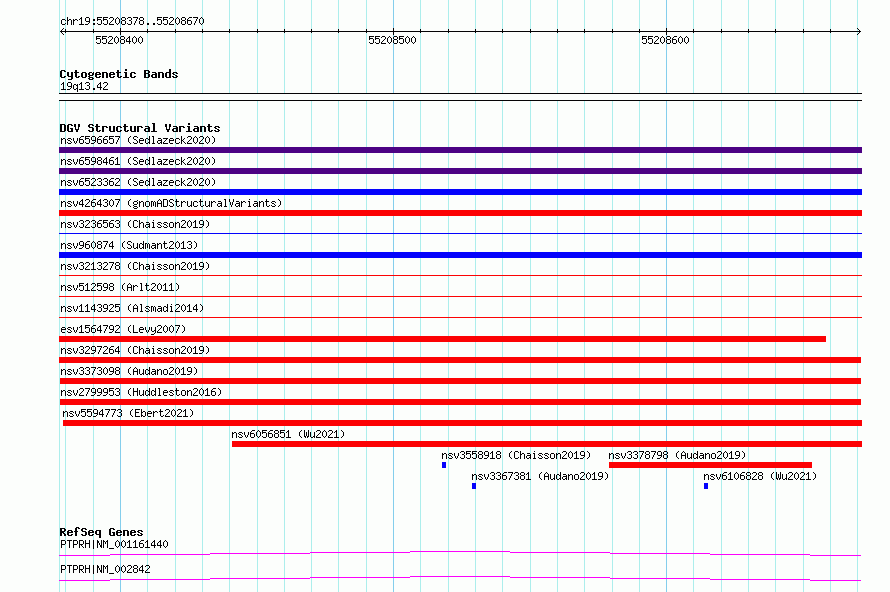Select the nsv960874 (Sudmant2013) label
The width and height of the screenshot is (890, 592).
pyautogui.click(x=129, y=245)
